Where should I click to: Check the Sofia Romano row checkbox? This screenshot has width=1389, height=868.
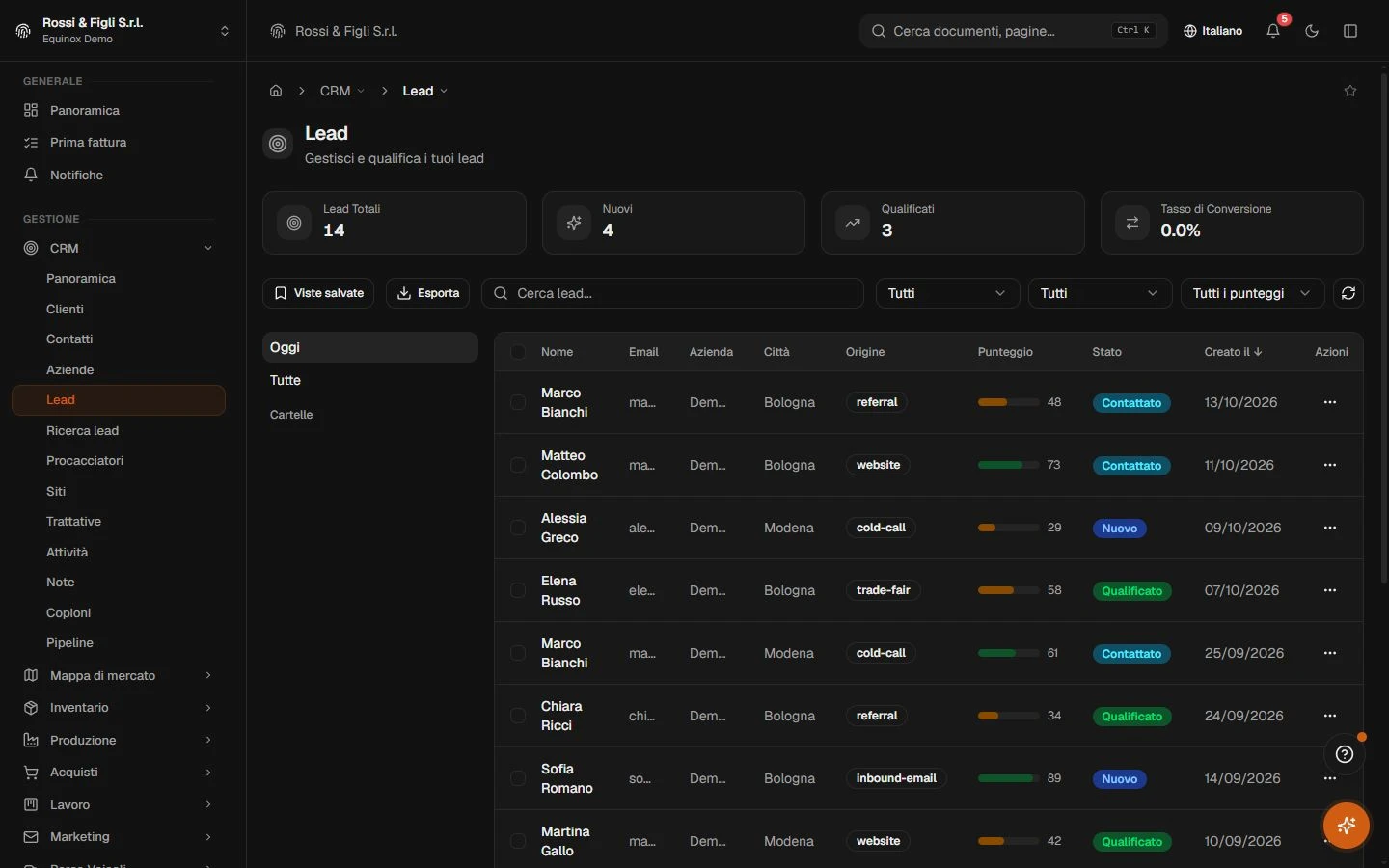[518, 778]
